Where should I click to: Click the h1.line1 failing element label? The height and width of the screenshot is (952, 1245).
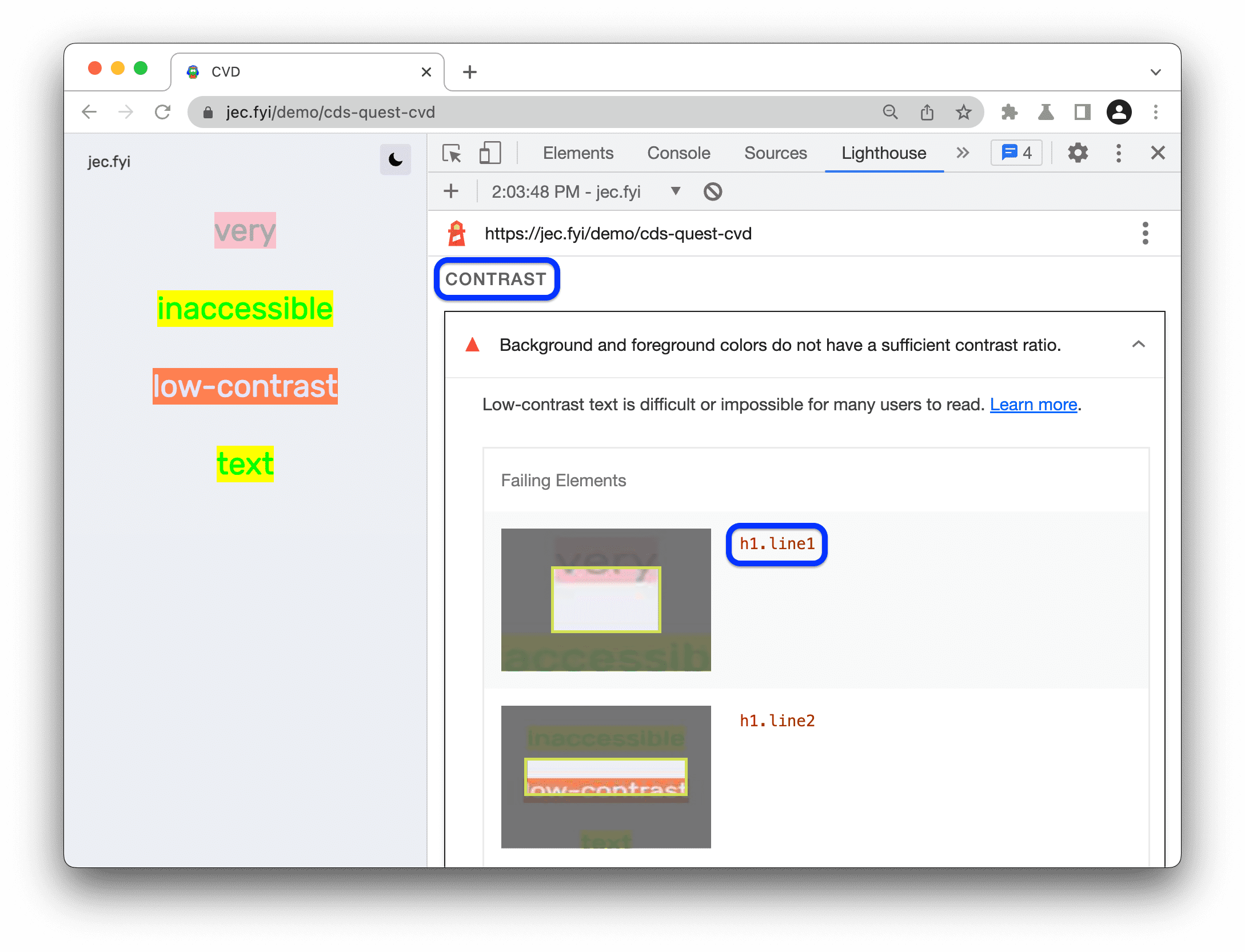(778, 544)
